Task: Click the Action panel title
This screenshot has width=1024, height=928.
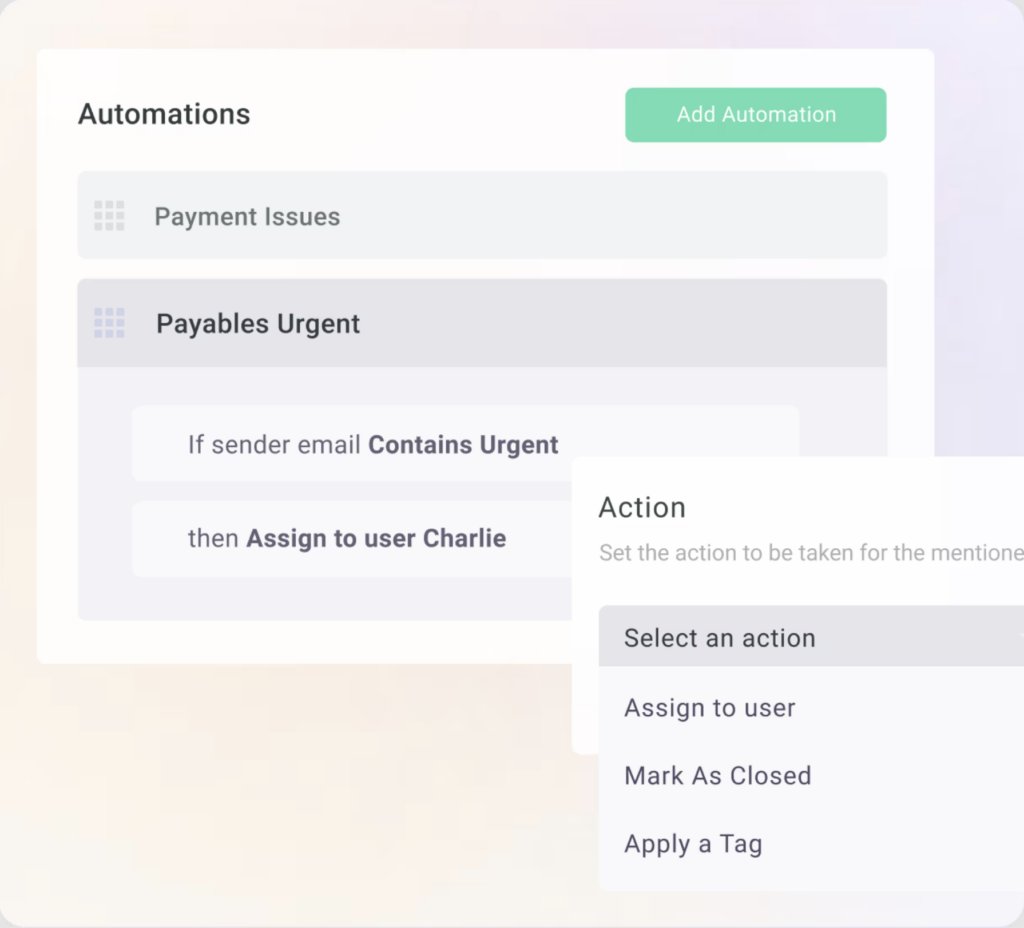Action: [x=642, y=507]
